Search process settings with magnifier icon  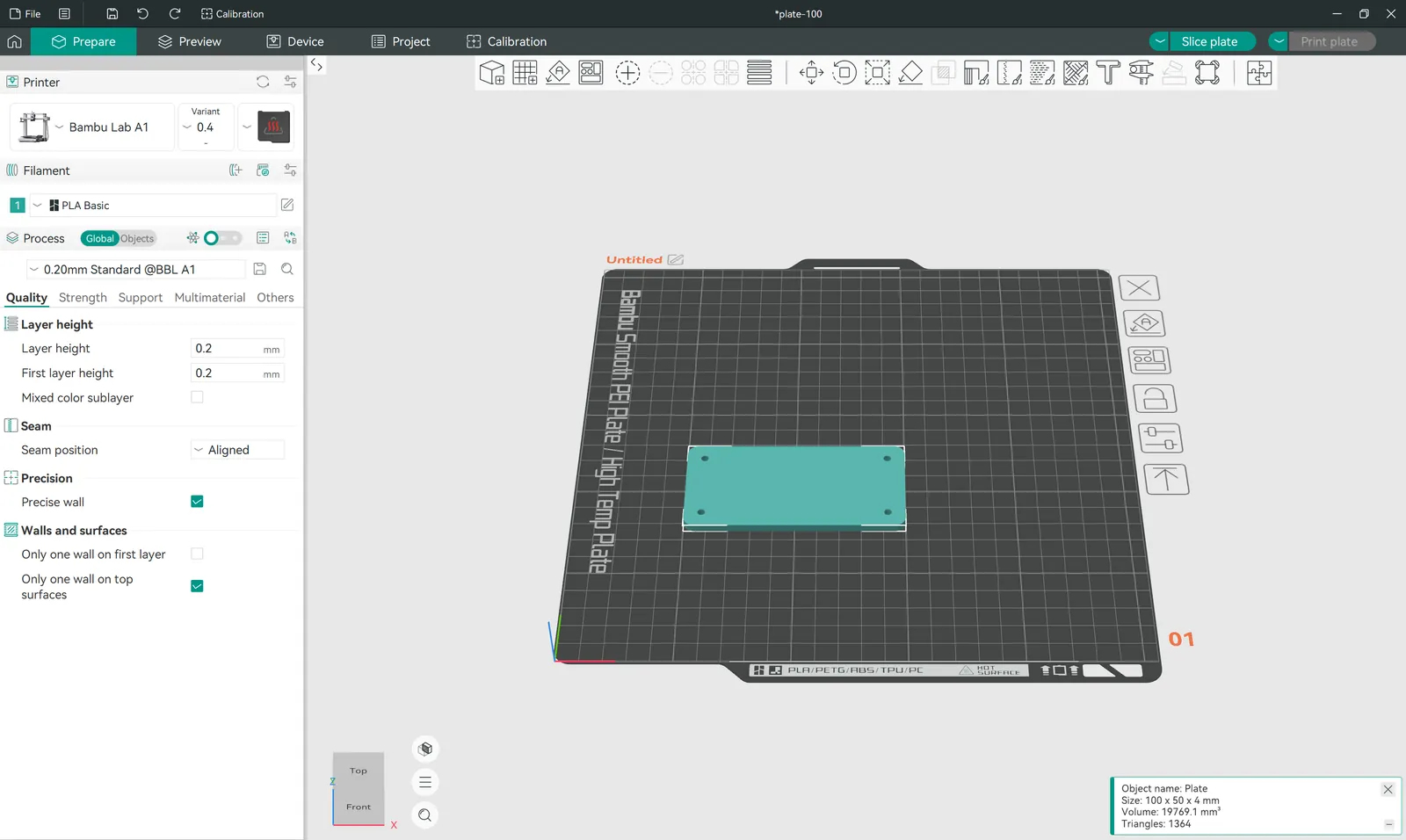click(x=287, y=269)
